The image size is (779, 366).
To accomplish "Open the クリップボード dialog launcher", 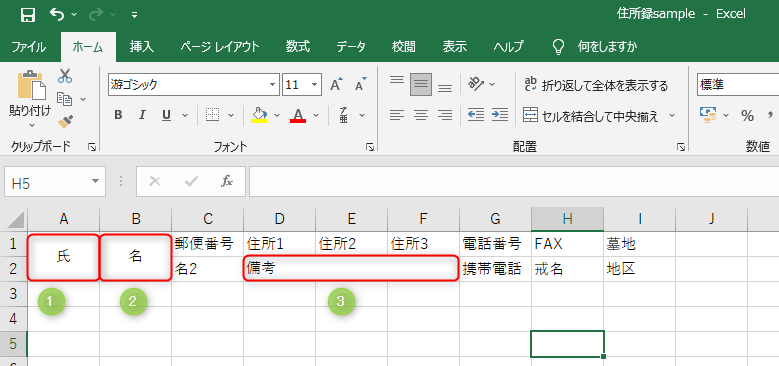I will pyautogui.click(x=92, y=146).
